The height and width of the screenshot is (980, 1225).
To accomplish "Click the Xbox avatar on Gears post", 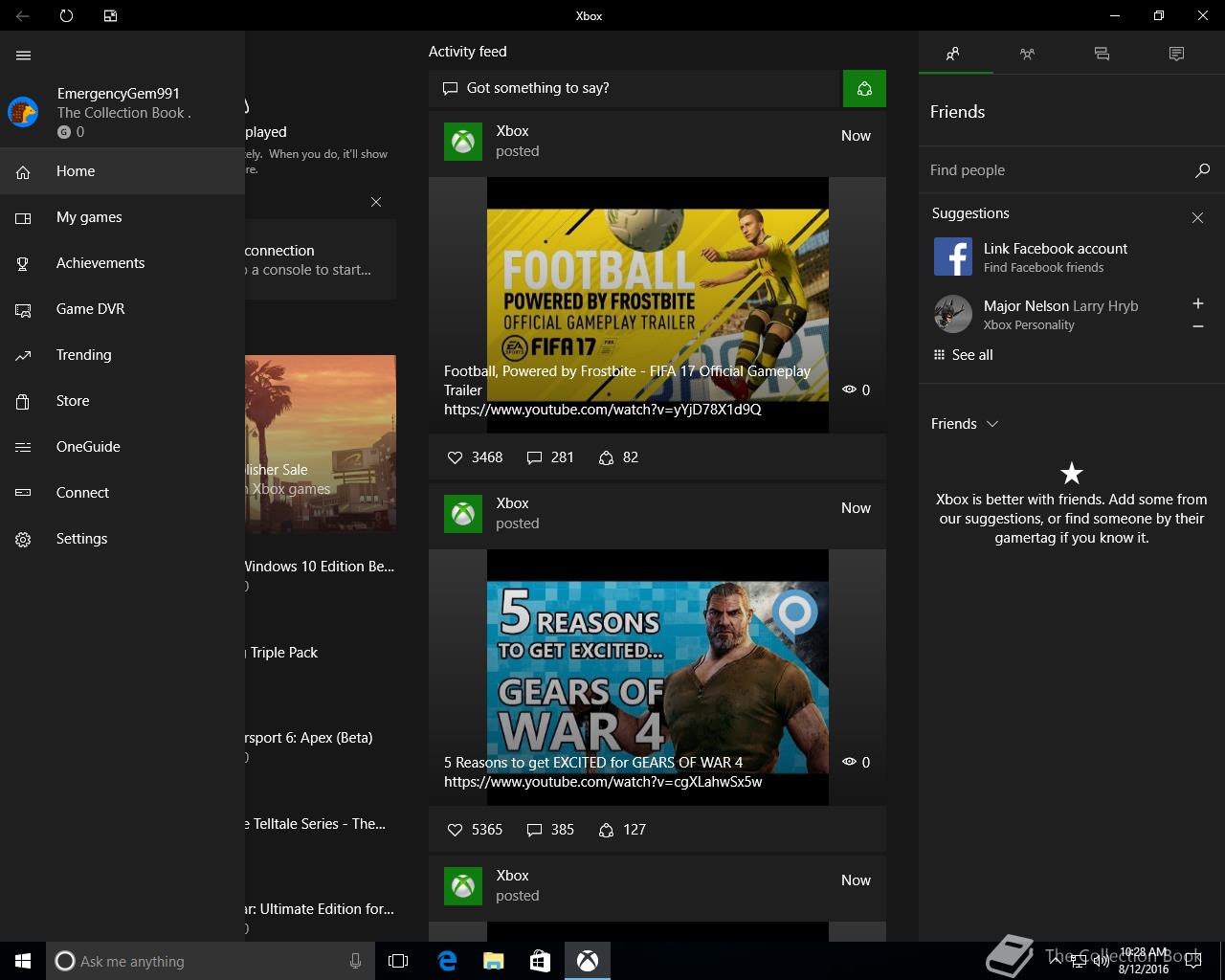I will pos(463,514).
